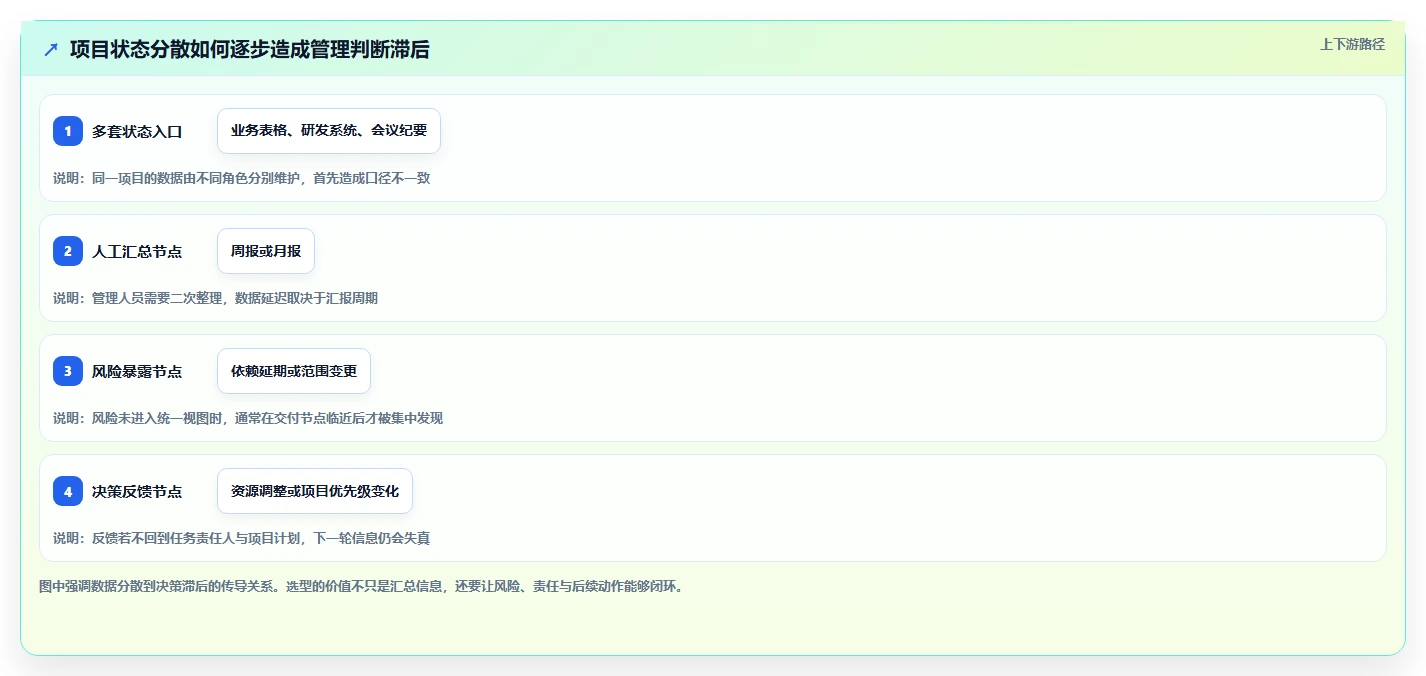This screenshot has width=1426, height=676.
Task: Click the note starting 说明：风险未进入统一视图
Action: coord(248,418)
